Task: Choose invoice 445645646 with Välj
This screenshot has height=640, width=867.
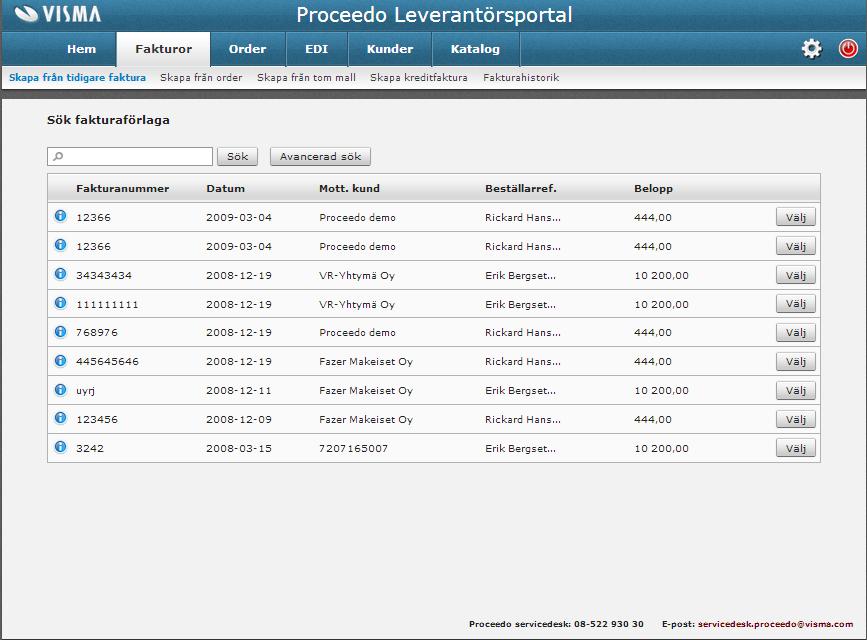Action: tap(796, 362)
